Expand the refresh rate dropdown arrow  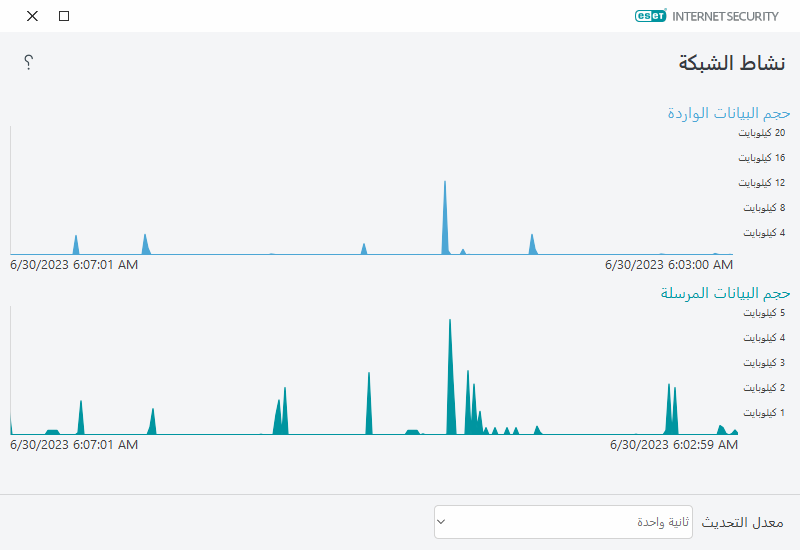point(441,522)
